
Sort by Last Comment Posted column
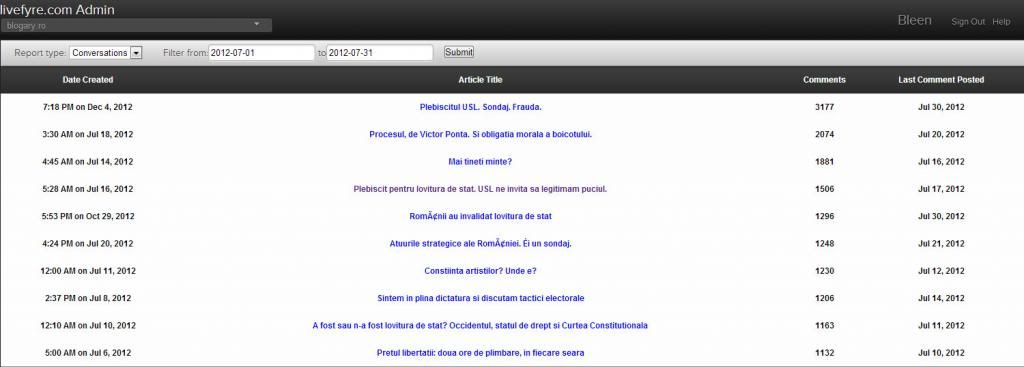coord(941,80)
